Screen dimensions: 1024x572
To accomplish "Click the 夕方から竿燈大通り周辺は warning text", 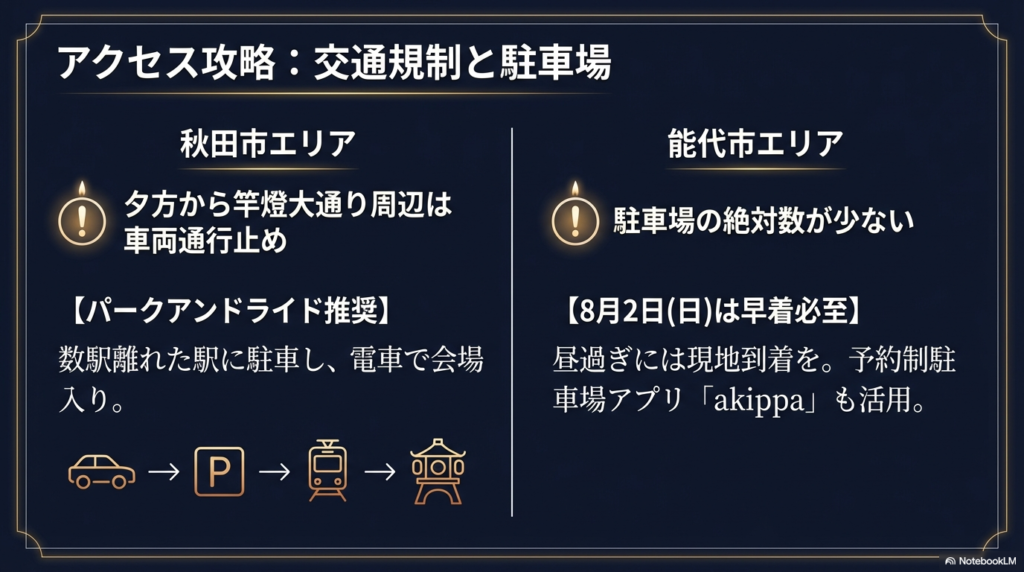I will click(x=288, y=206).
